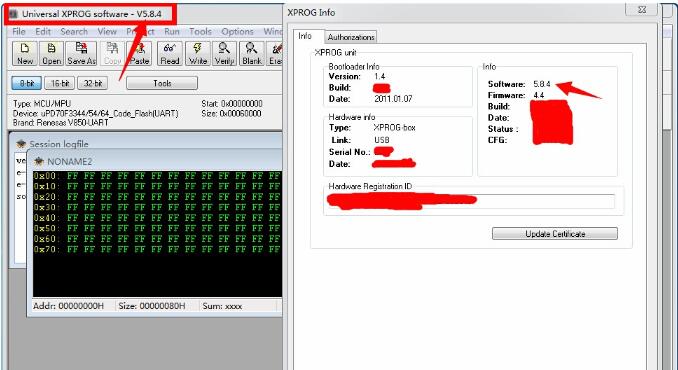Click the Read device toolbar icon
This screenshot has height=370, width=678.
(x=170, y=54)
